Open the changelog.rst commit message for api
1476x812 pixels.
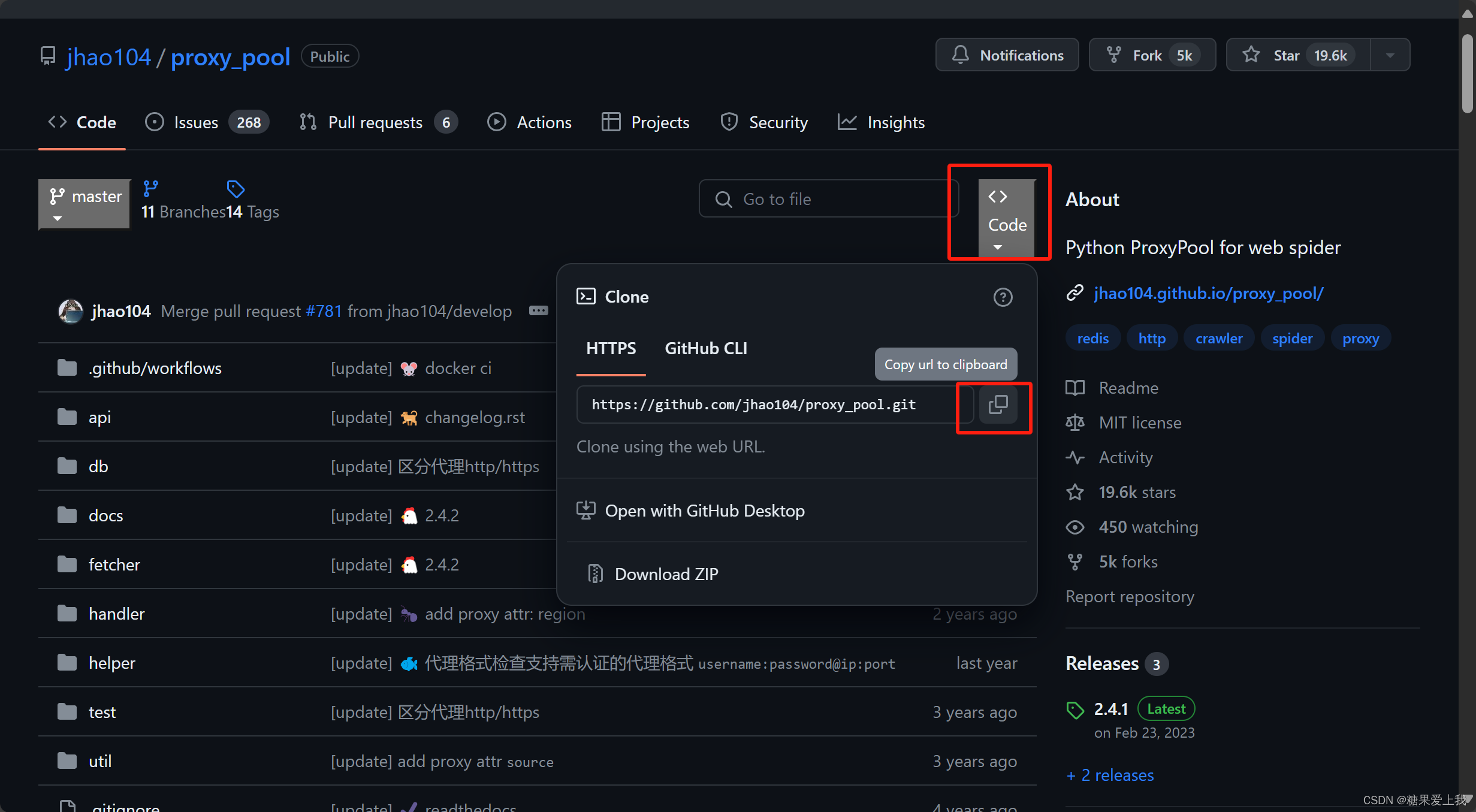[475, 416]
